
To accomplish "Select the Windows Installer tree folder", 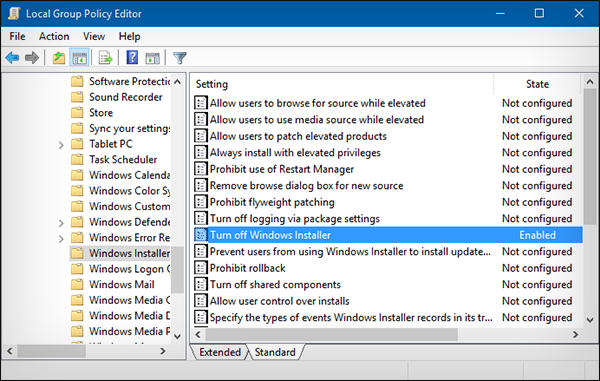I will [x=129, y=253].
